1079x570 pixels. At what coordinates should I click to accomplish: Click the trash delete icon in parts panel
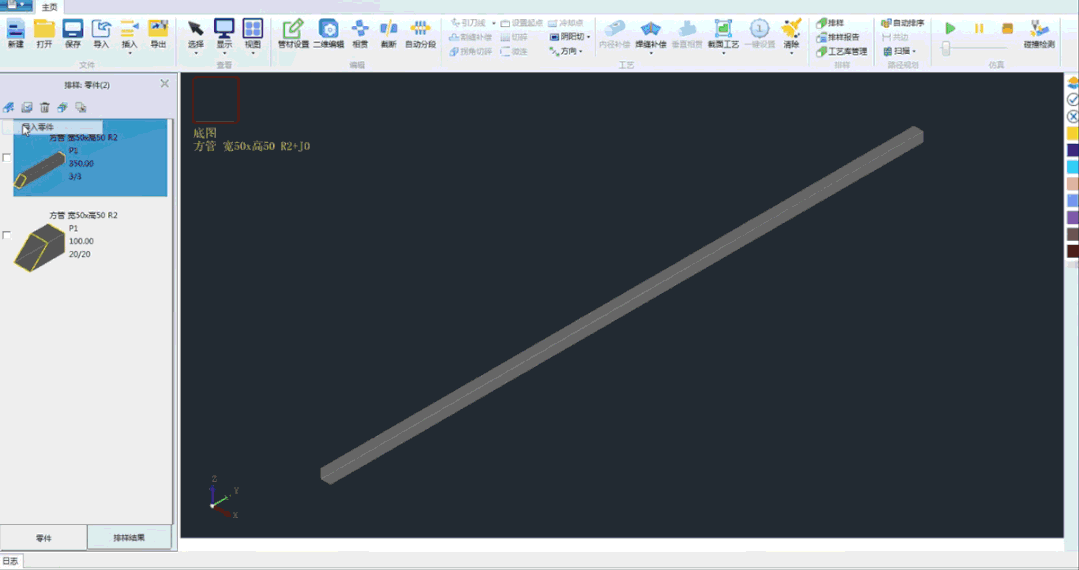(45, 108)
